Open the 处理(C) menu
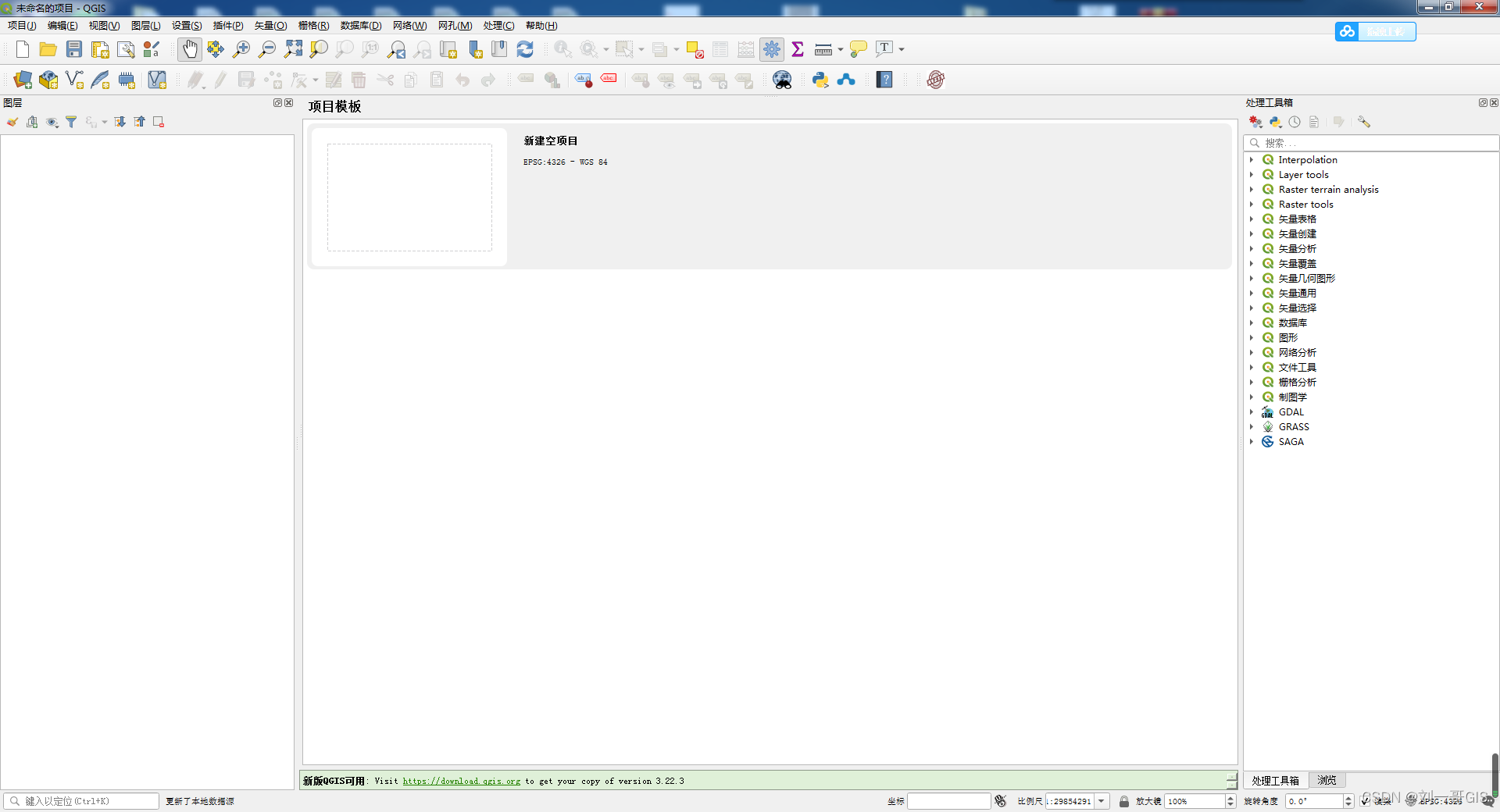Viewport: 1500px width, 812px height. (498, 26)
